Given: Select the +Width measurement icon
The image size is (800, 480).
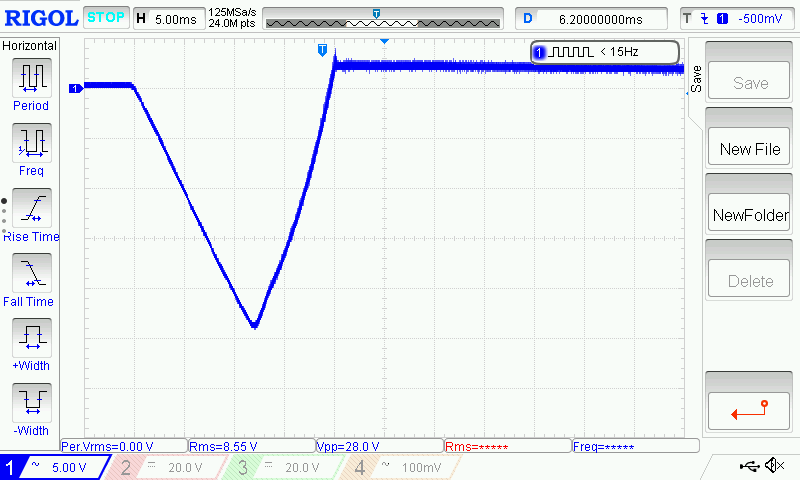Looking at the screenshot, I should click(x=31, y=338).
